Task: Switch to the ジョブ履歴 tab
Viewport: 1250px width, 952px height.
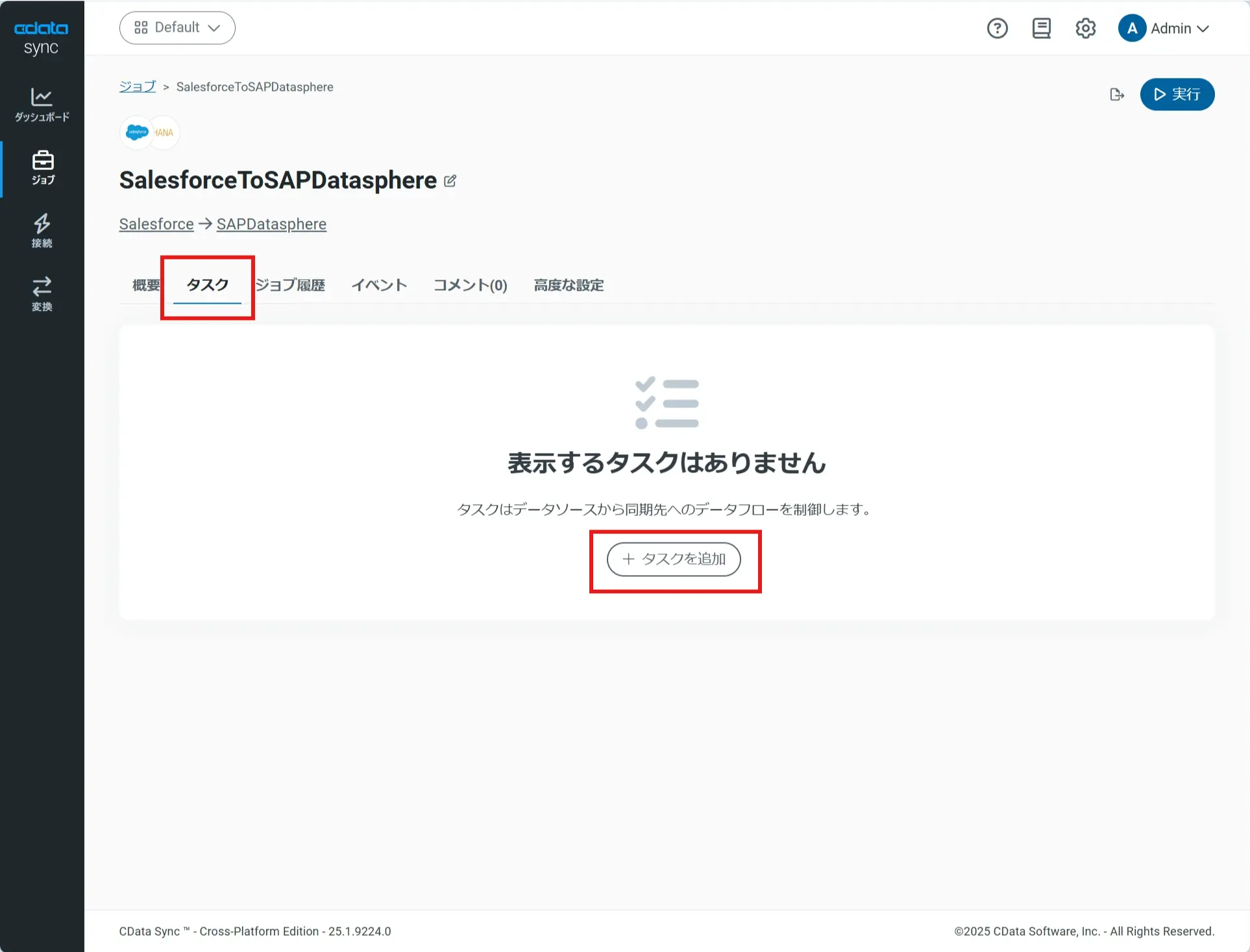Action: click(x=290, y=285)
